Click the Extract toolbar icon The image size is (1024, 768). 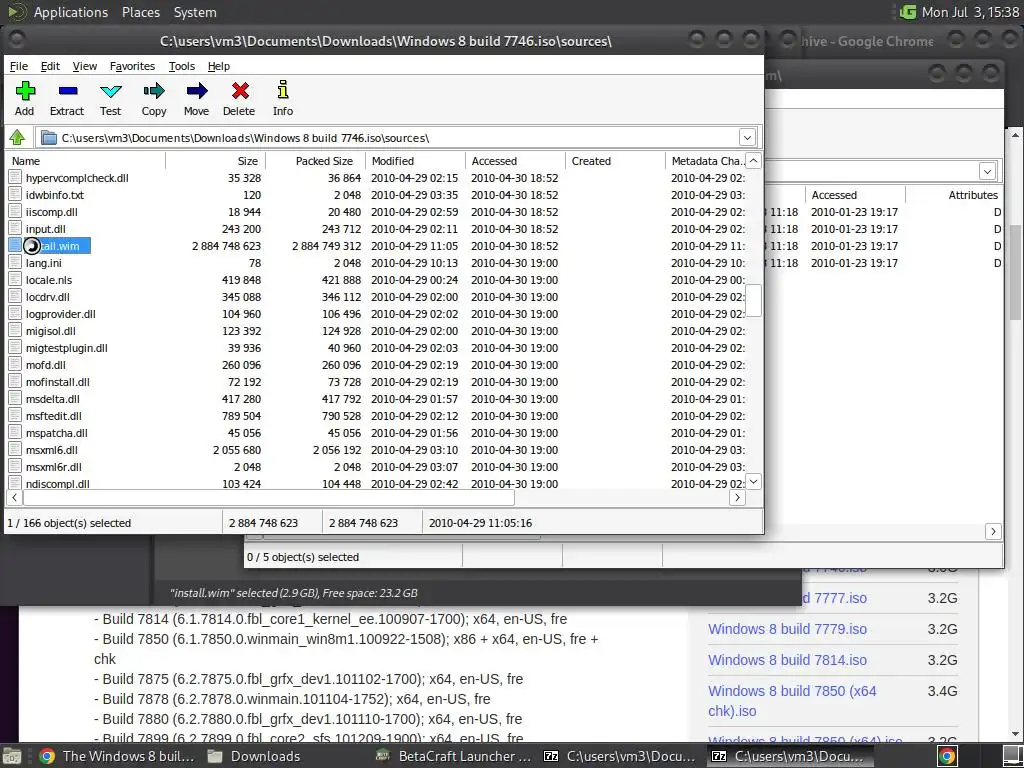pyautogui.click(x=67, y=91)
